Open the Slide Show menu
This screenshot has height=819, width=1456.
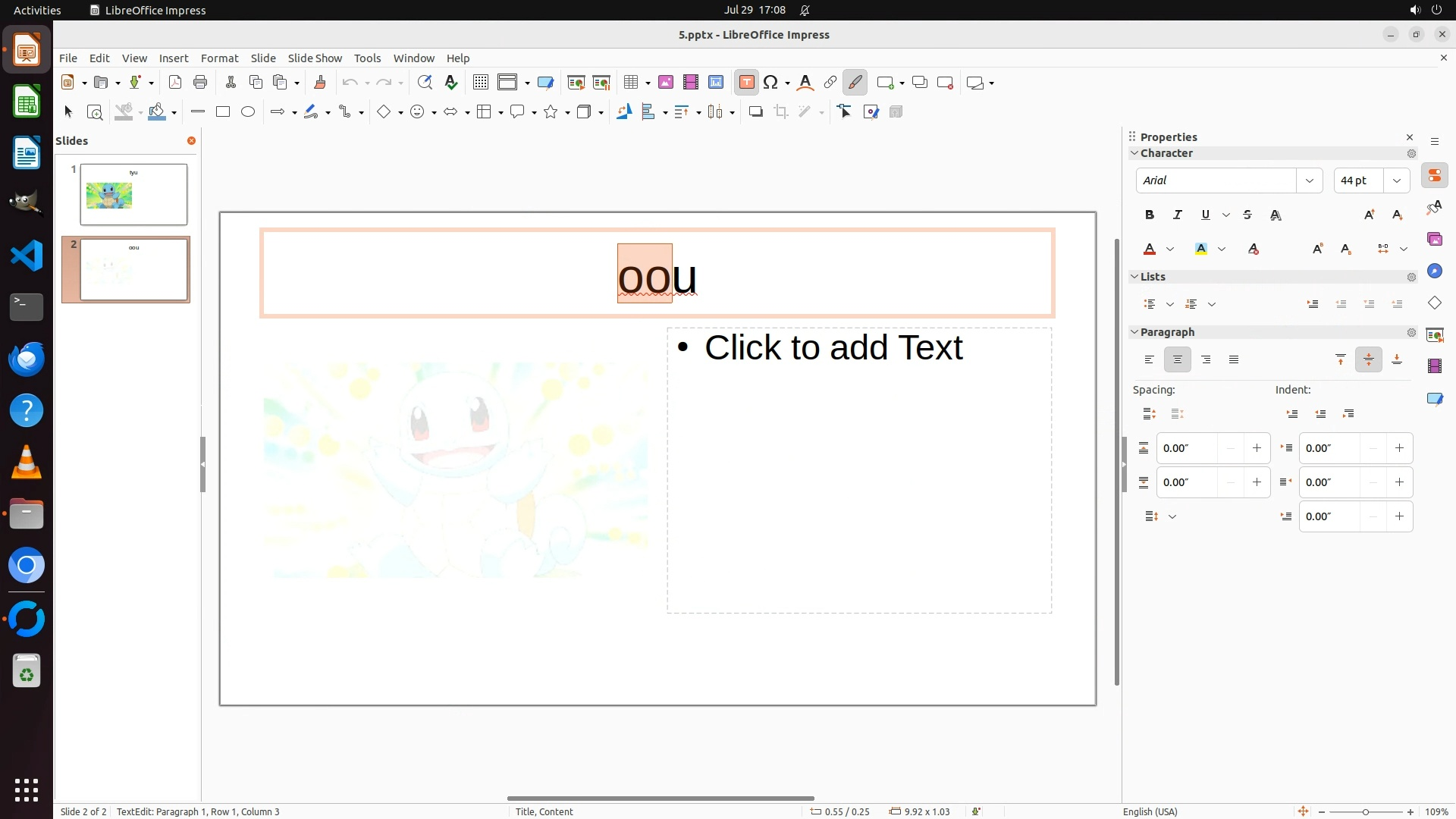[315, 58]
